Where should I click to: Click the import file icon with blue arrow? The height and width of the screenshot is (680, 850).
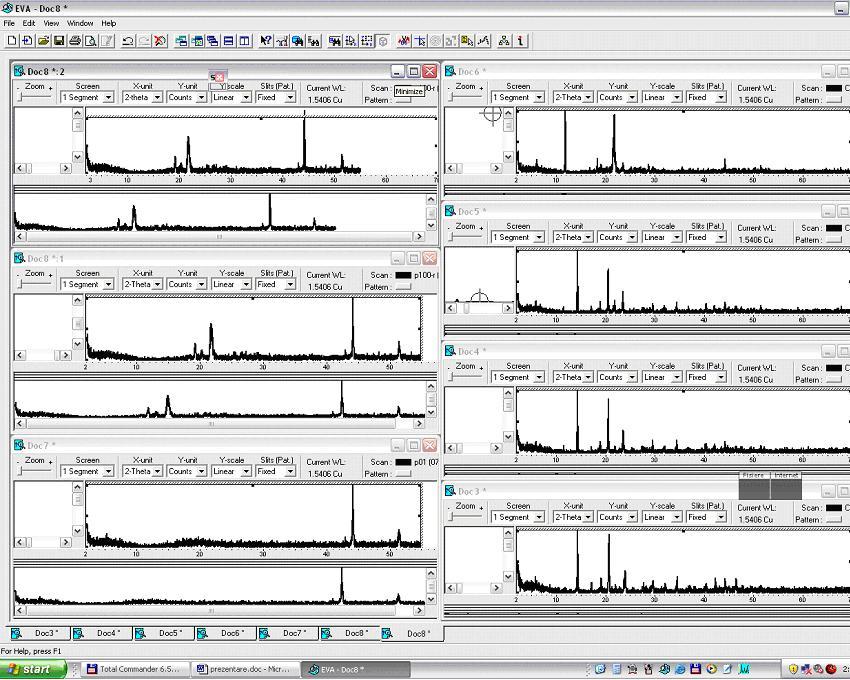[28, 41]
